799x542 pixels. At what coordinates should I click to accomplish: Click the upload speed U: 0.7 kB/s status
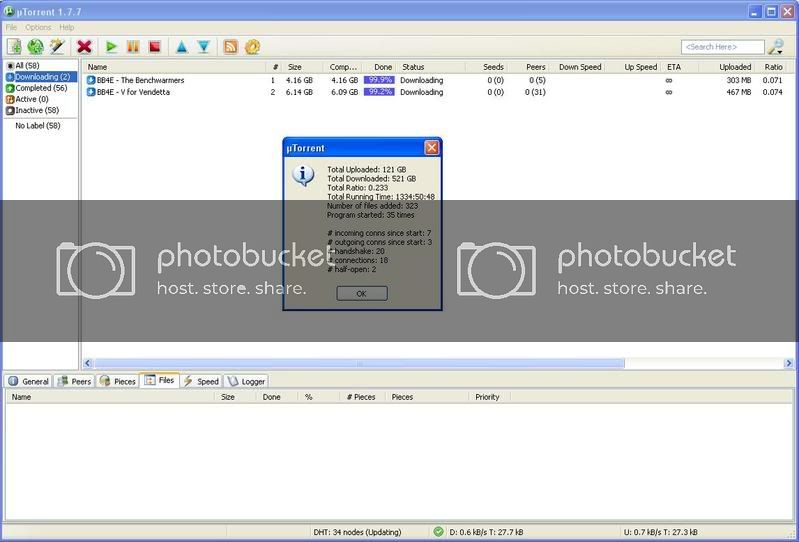pos(660,532)
